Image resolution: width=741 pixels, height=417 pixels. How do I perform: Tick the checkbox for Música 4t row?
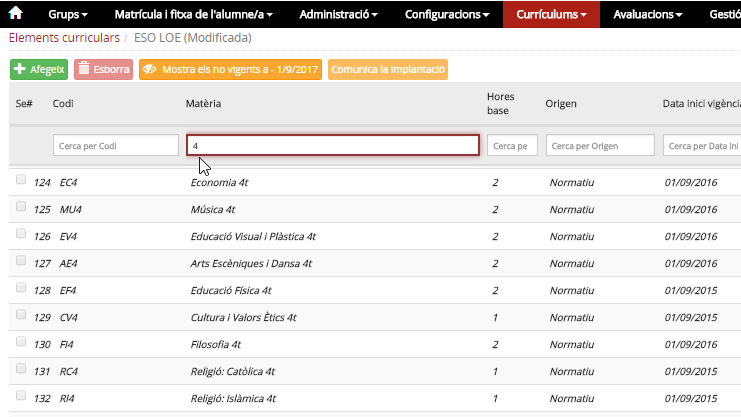[x=21, y=207]
